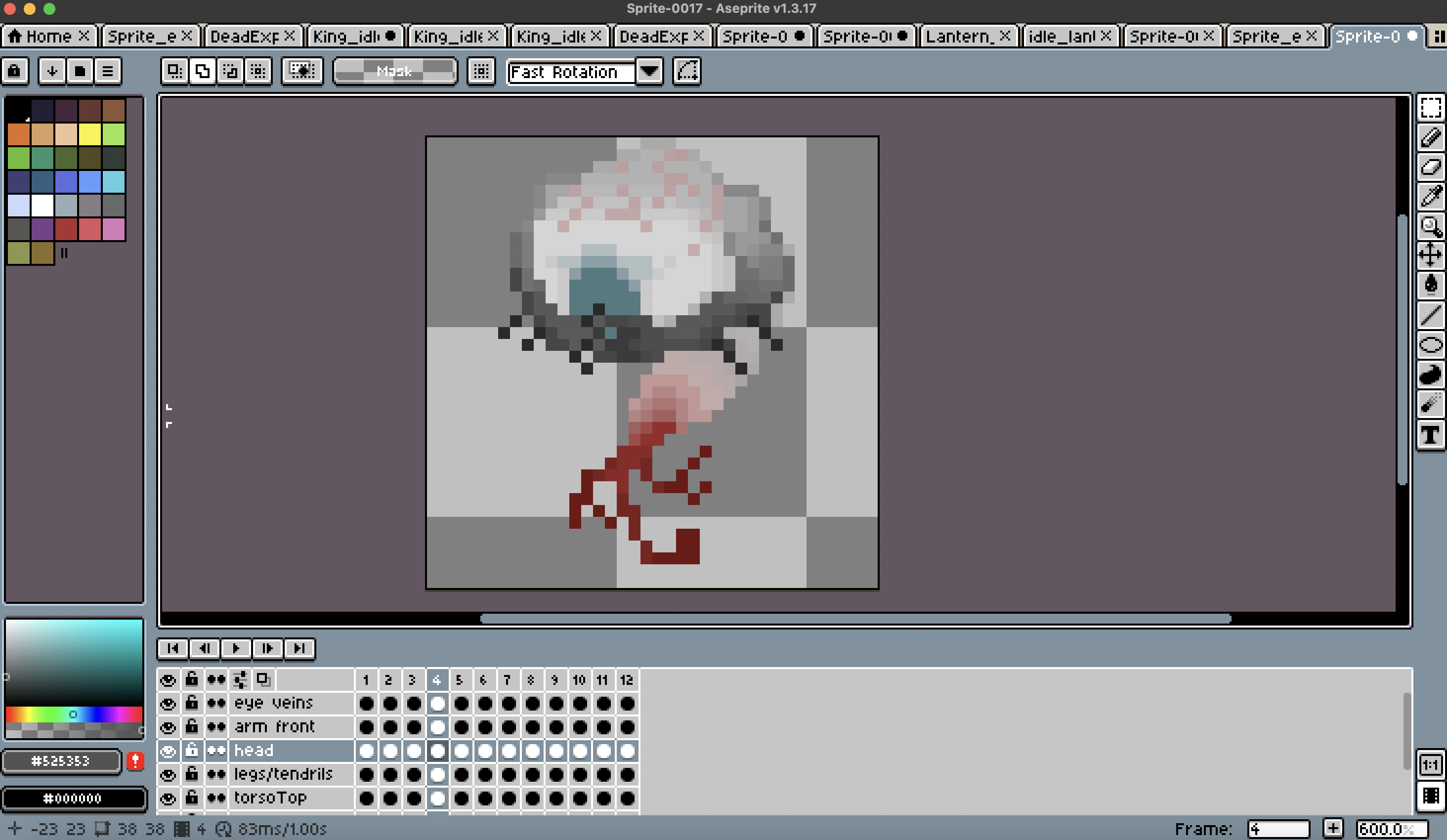Open palette options menu icon
Image resolution: width=1447 pixels, height=840 pixels.
click(x=107, y=71)
